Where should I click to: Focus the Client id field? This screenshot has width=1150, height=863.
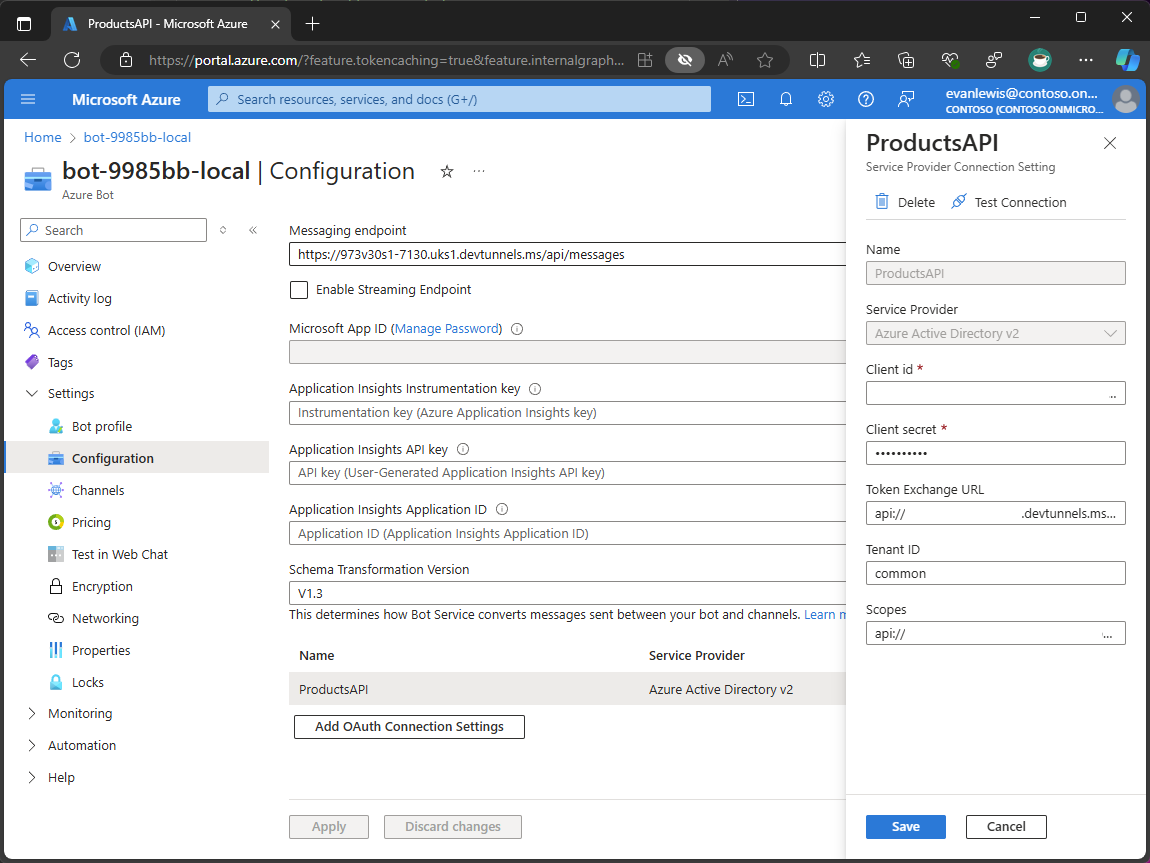click(995, 394)
